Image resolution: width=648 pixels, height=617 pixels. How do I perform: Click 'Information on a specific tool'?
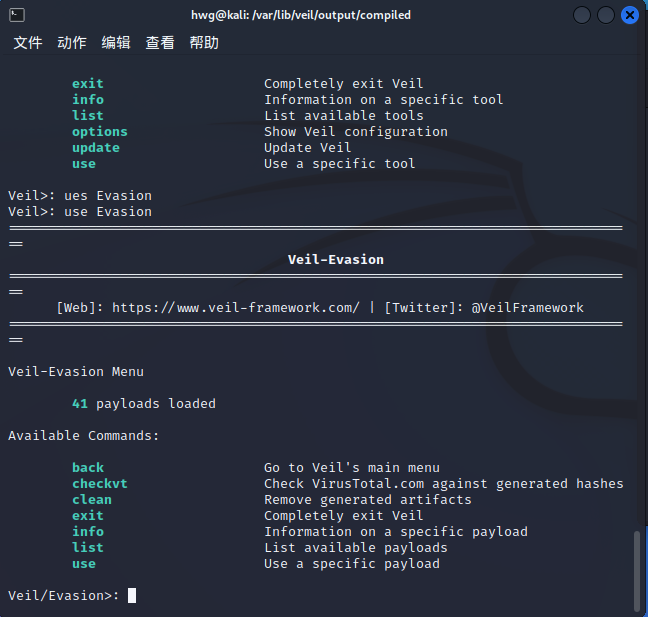[x=384, y=100]
